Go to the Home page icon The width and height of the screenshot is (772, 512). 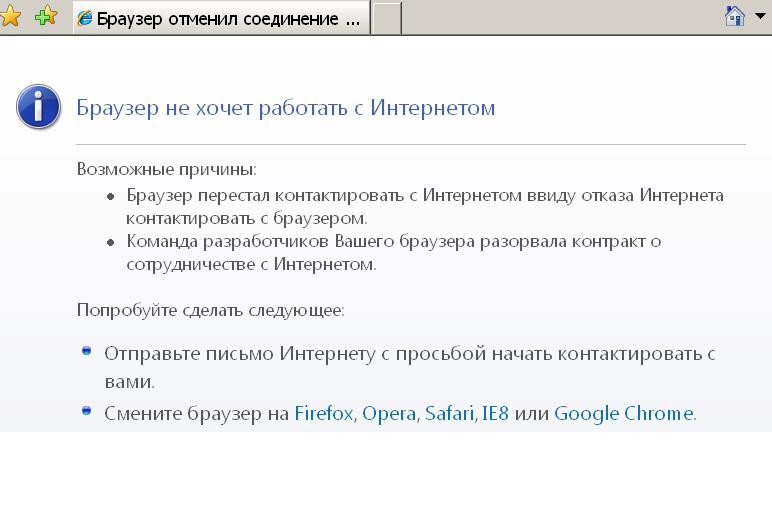[735, 16]
